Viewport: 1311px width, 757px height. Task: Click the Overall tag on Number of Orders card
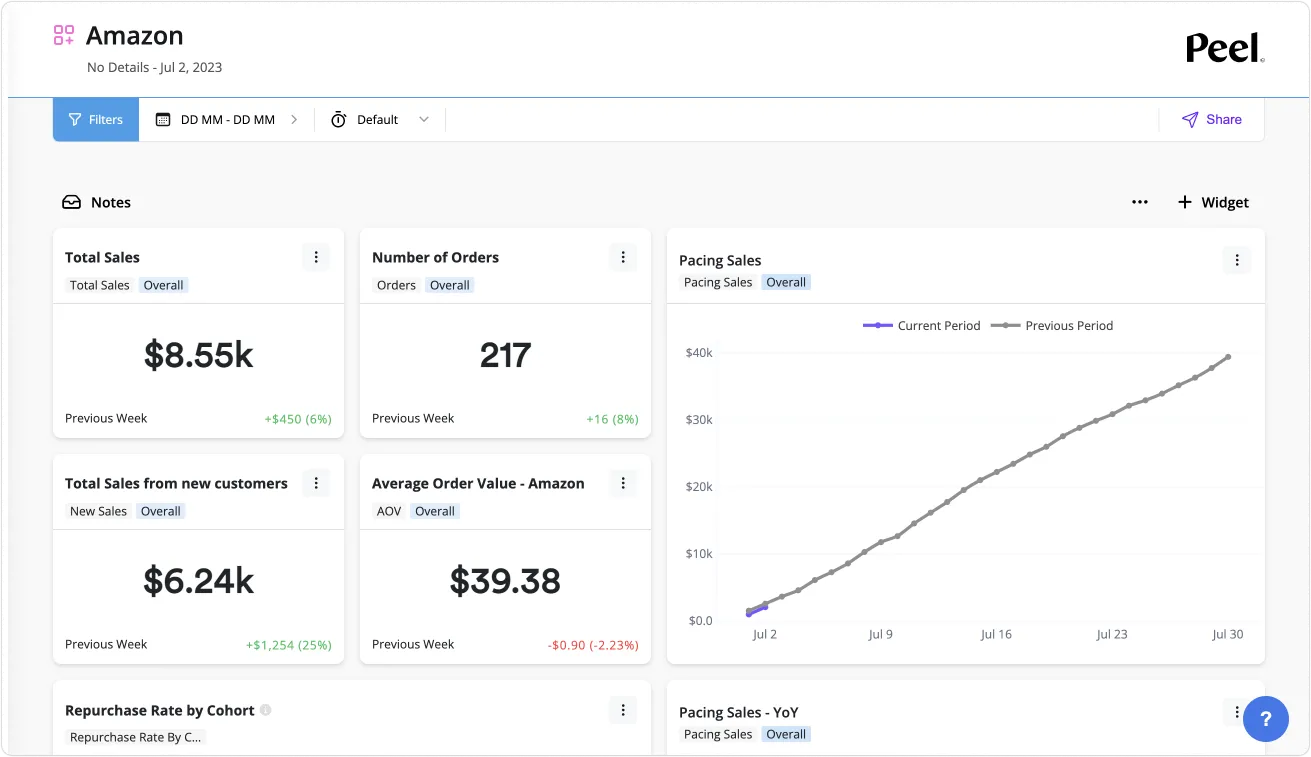tap(450, 285)
